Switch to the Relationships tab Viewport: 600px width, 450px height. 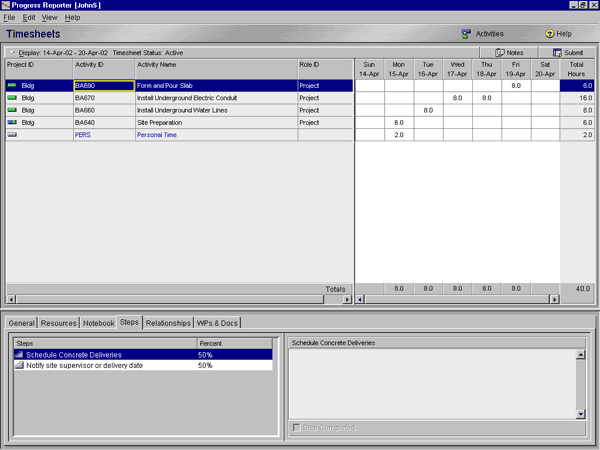coord(168,323)
